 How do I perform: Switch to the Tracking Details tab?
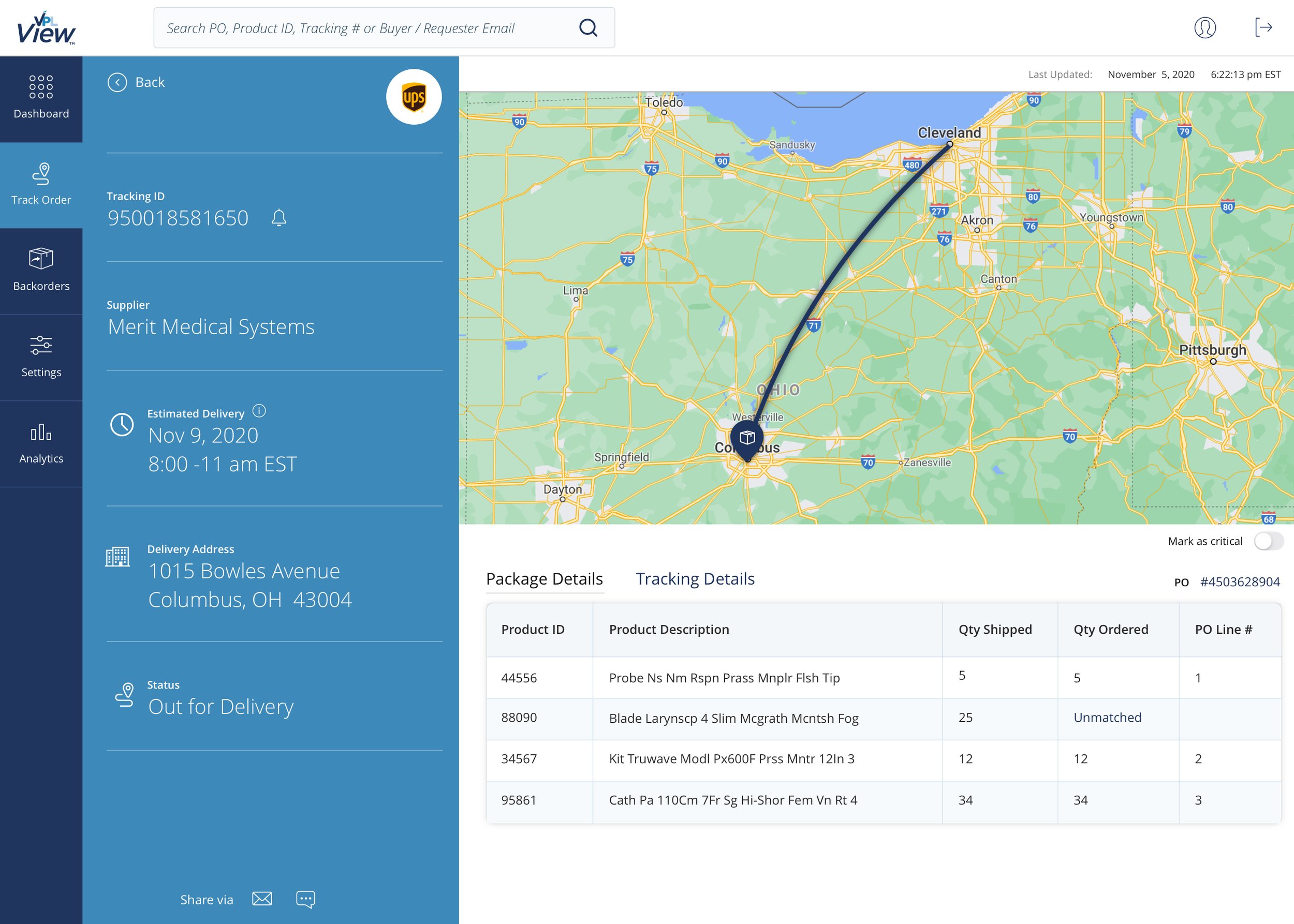pos(695,579)
